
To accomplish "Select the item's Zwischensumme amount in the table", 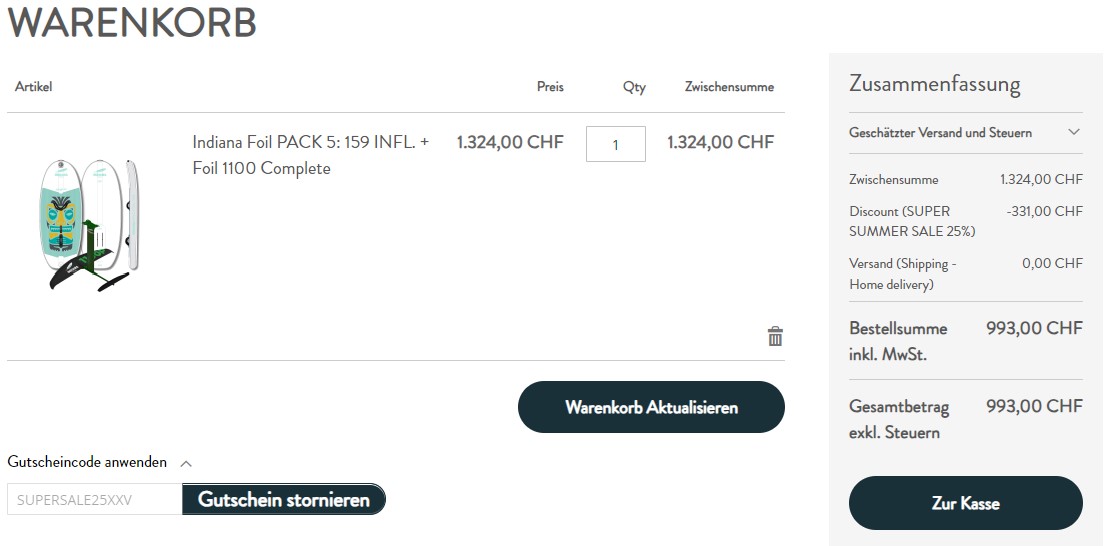I will pyautogui.click(x=720, y=142).
